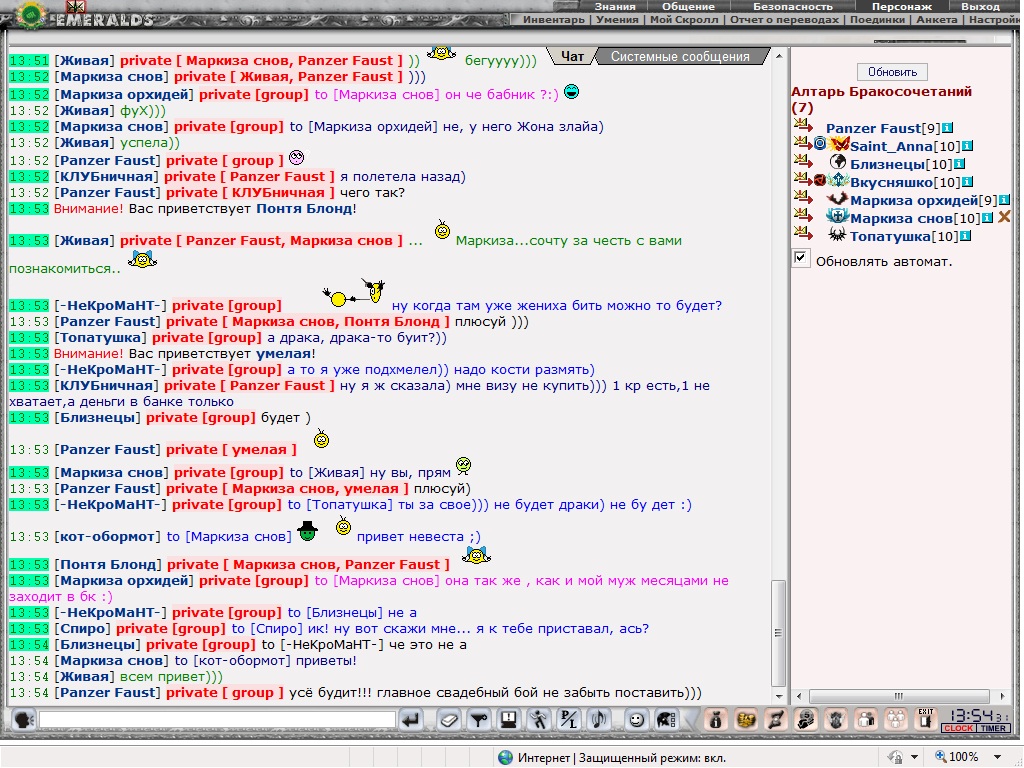Click the smiley emoticon button in chat toolbar
This screenshot has height=768, width=1024.
635,720
